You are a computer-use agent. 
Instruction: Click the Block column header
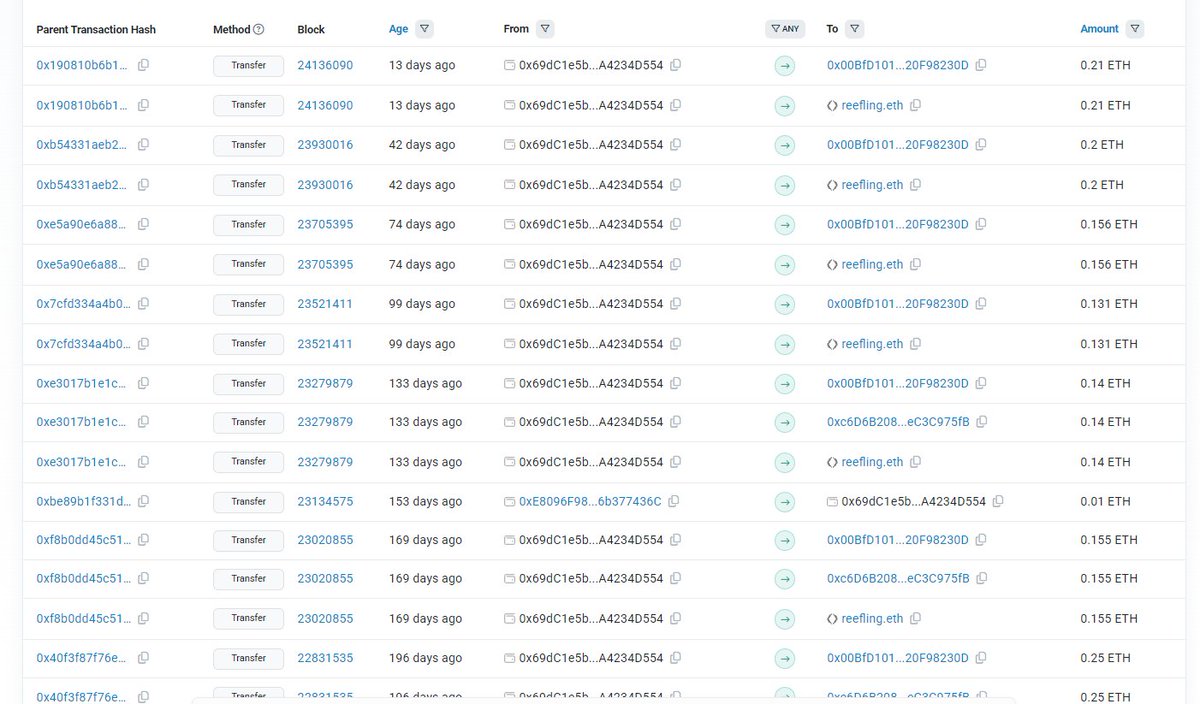[311, 29]
